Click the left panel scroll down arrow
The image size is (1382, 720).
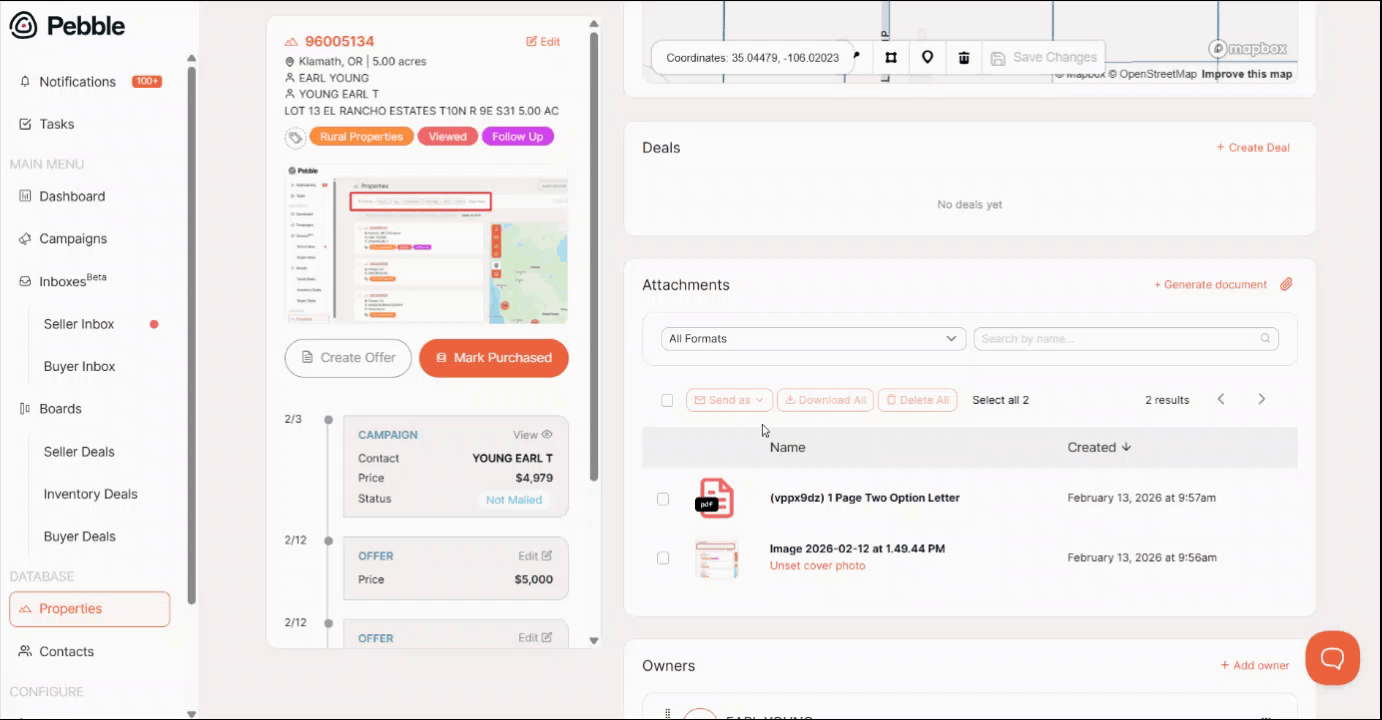coord(594,640)
